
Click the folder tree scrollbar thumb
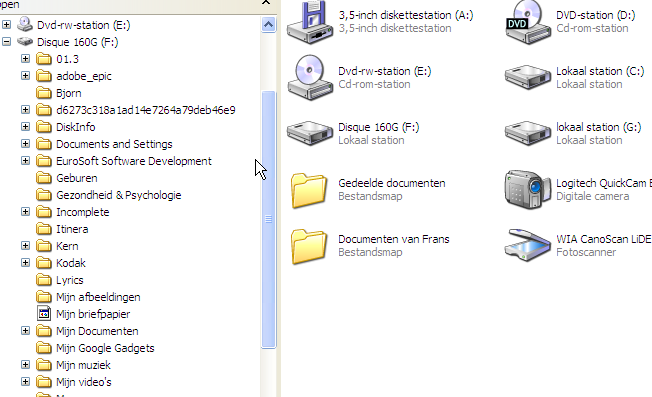pos(269,219)
